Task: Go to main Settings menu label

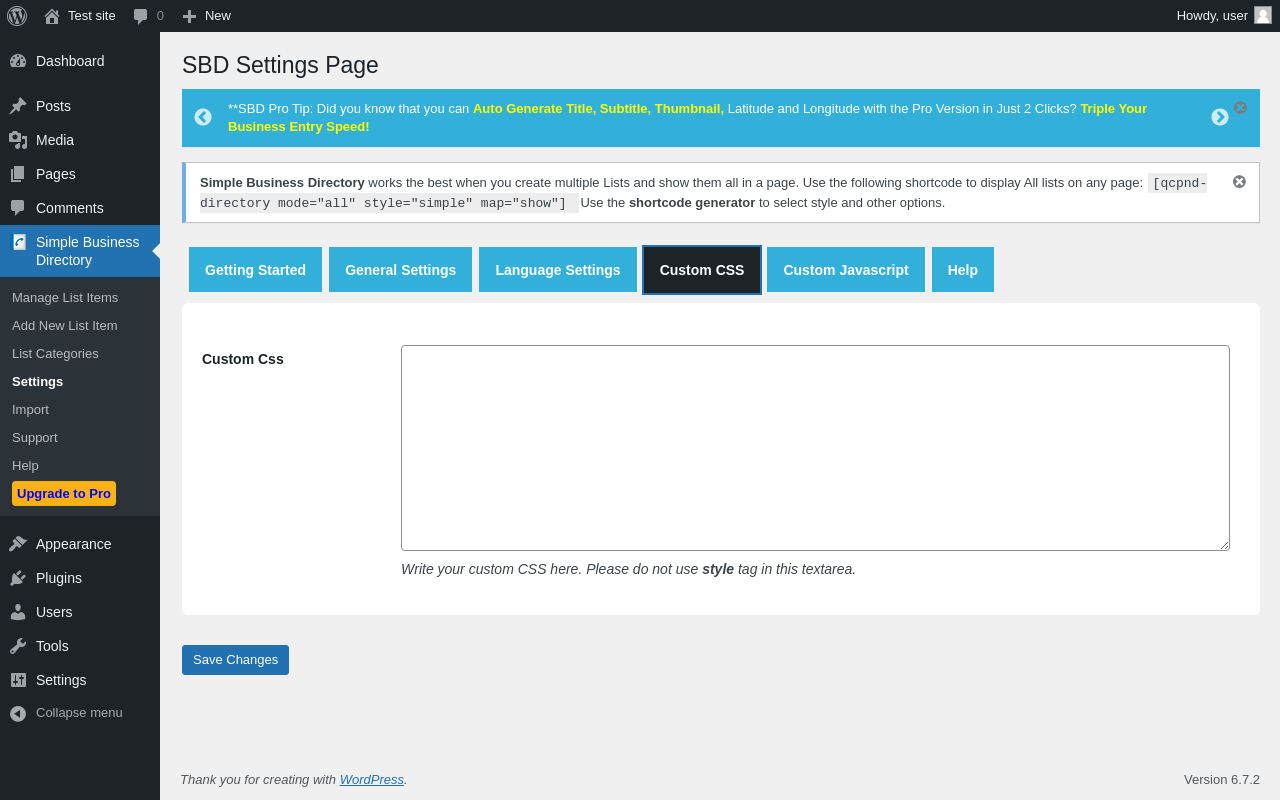Action: pyautogui.click(x=61, y=680)
